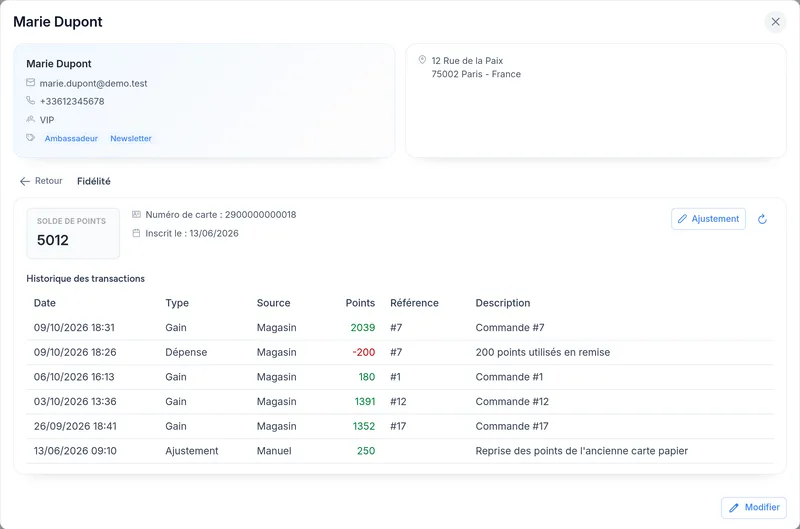Click address 12 Rue de la Paix
800x529 pixels.
[467, 61]
